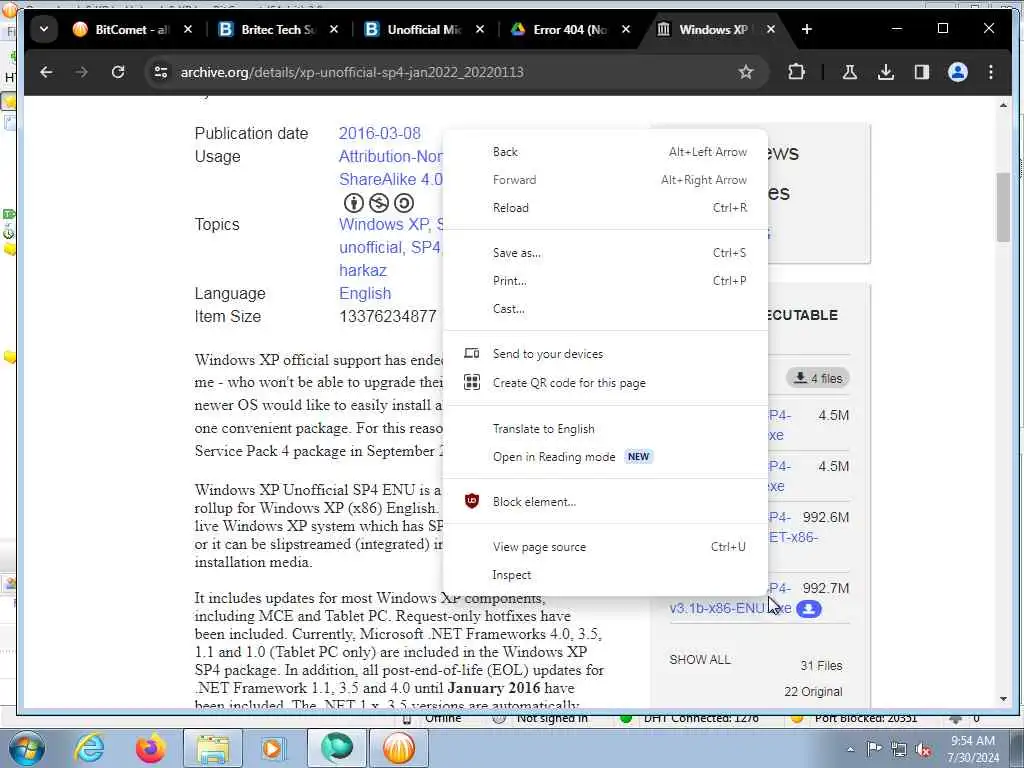Screen dimensions: 1024x768
Task: Open the Attribution-Non license link
Action: click(x=391, y=156)
